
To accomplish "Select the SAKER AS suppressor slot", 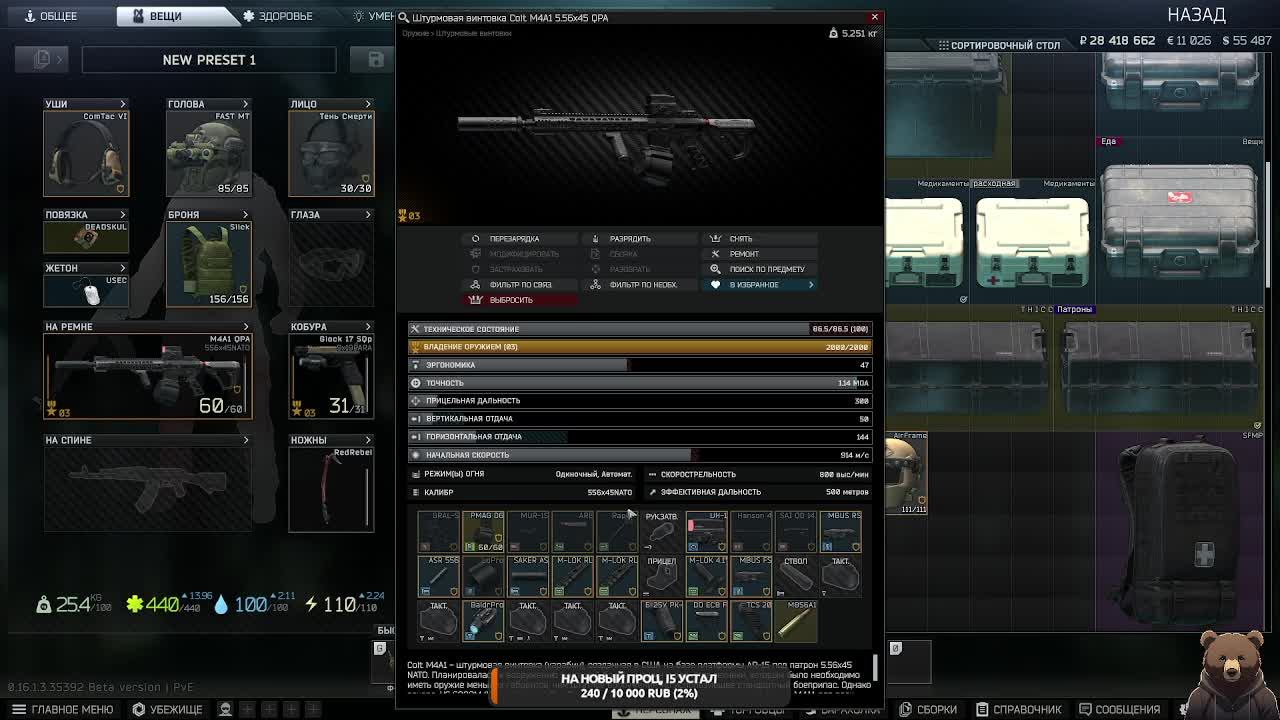I will 528,577.
